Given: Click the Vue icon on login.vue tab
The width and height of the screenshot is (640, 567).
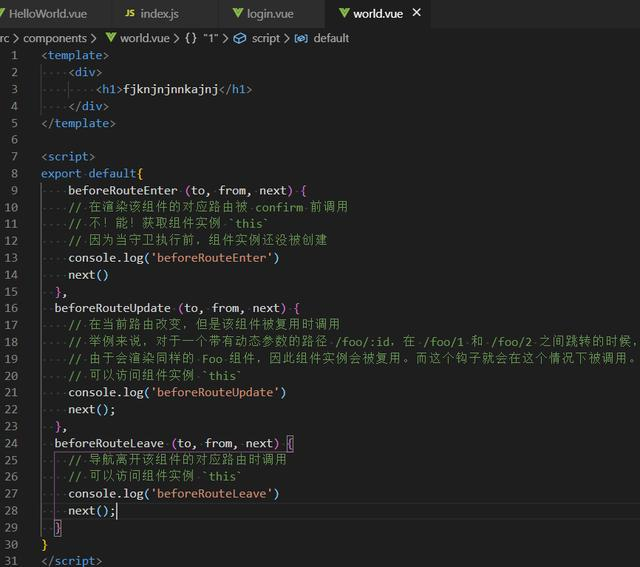Looking at the screenshot, I should pyautogui.click(x=238, y=14).
